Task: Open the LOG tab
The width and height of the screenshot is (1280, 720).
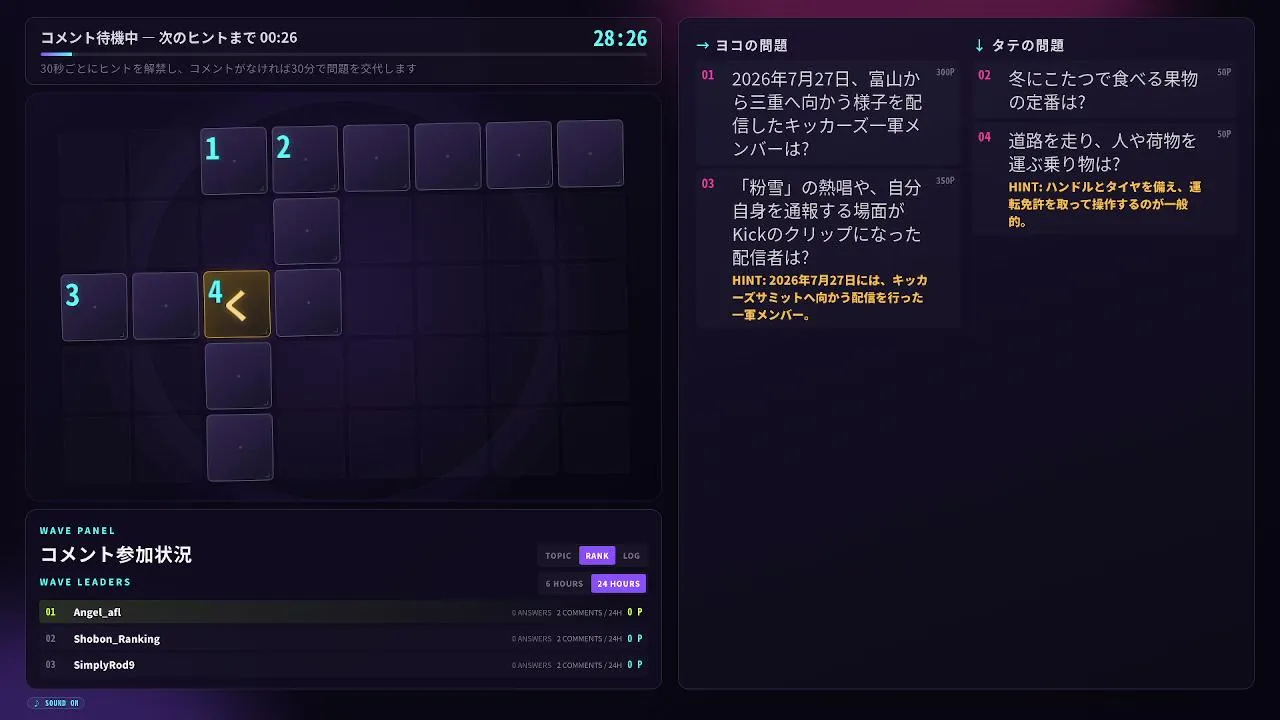Action: click(631, 556)
